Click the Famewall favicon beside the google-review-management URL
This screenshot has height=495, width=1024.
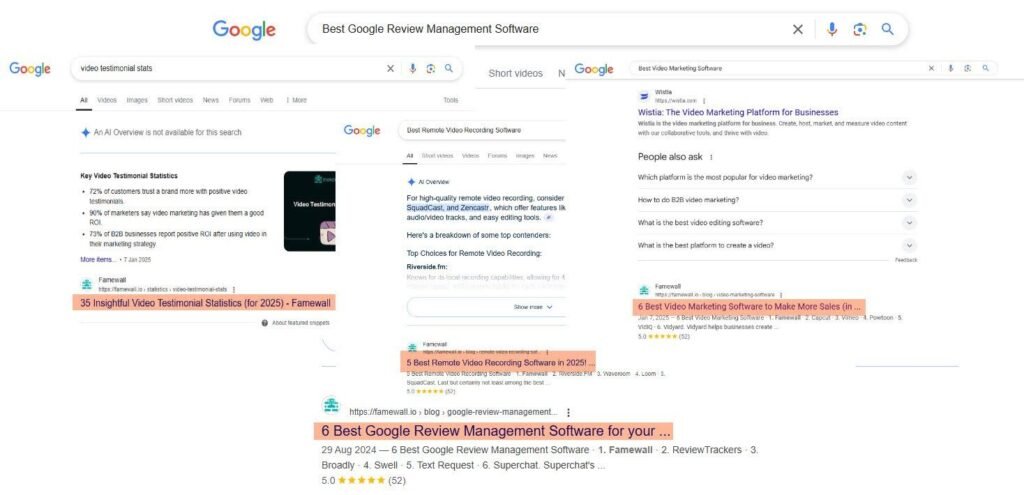[x=332, y=406]
